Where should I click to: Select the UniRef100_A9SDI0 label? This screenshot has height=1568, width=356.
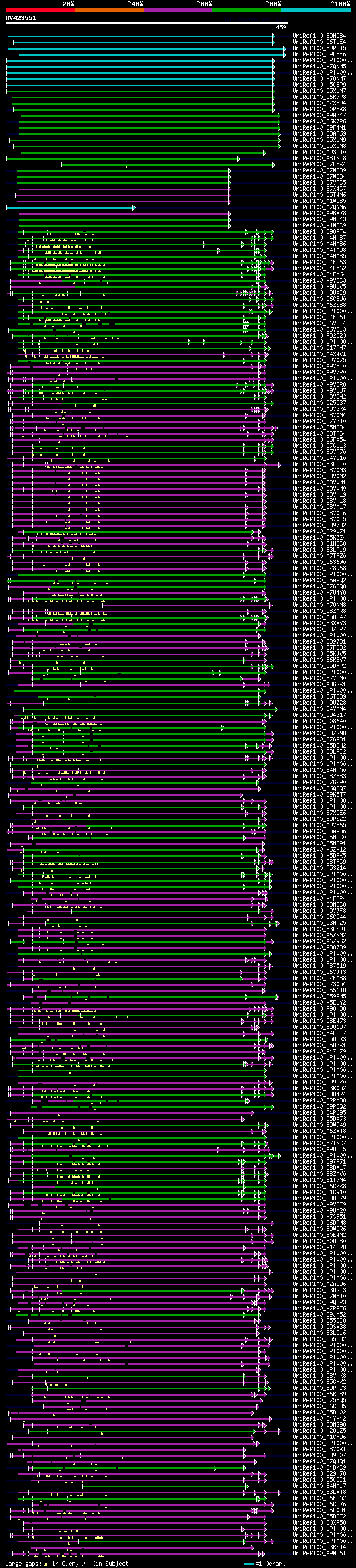click(319, 151)
